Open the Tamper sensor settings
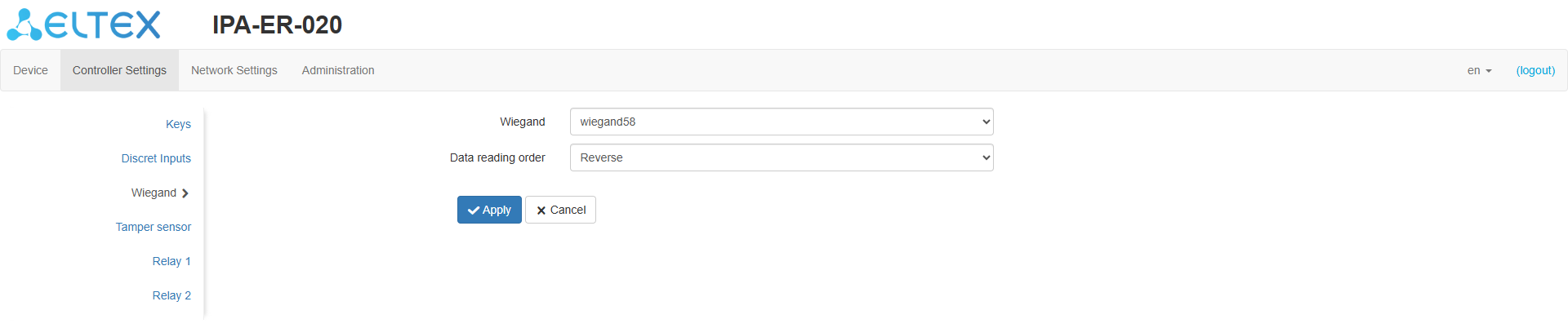The height and width of the screenshot is (328, 1568). coord(154,227)
